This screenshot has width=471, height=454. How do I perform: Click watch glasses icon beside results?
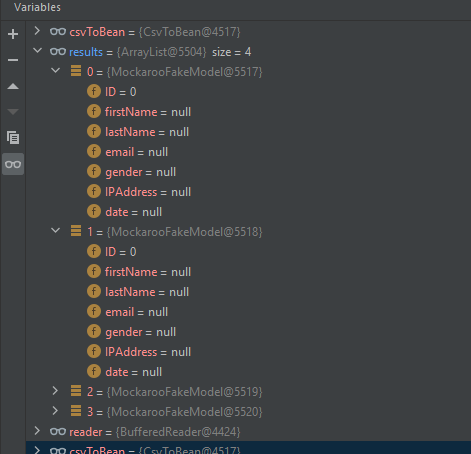[58, 52]
